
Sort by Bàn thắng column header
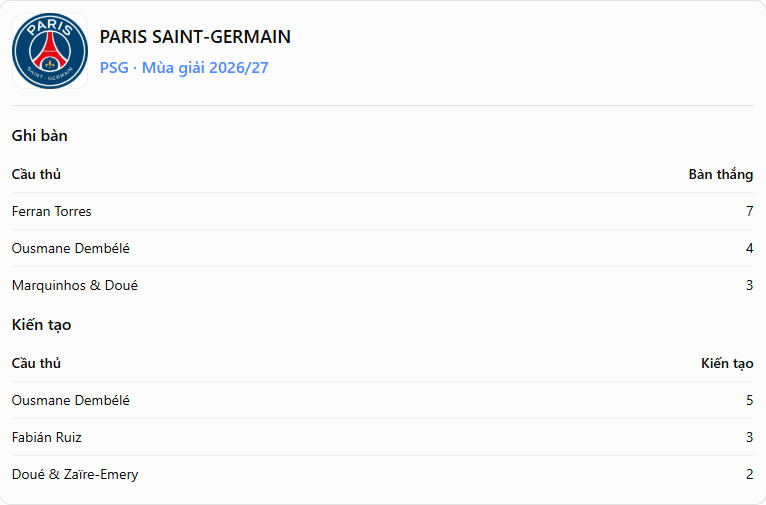pyautogui.click(x=721, y=174)
